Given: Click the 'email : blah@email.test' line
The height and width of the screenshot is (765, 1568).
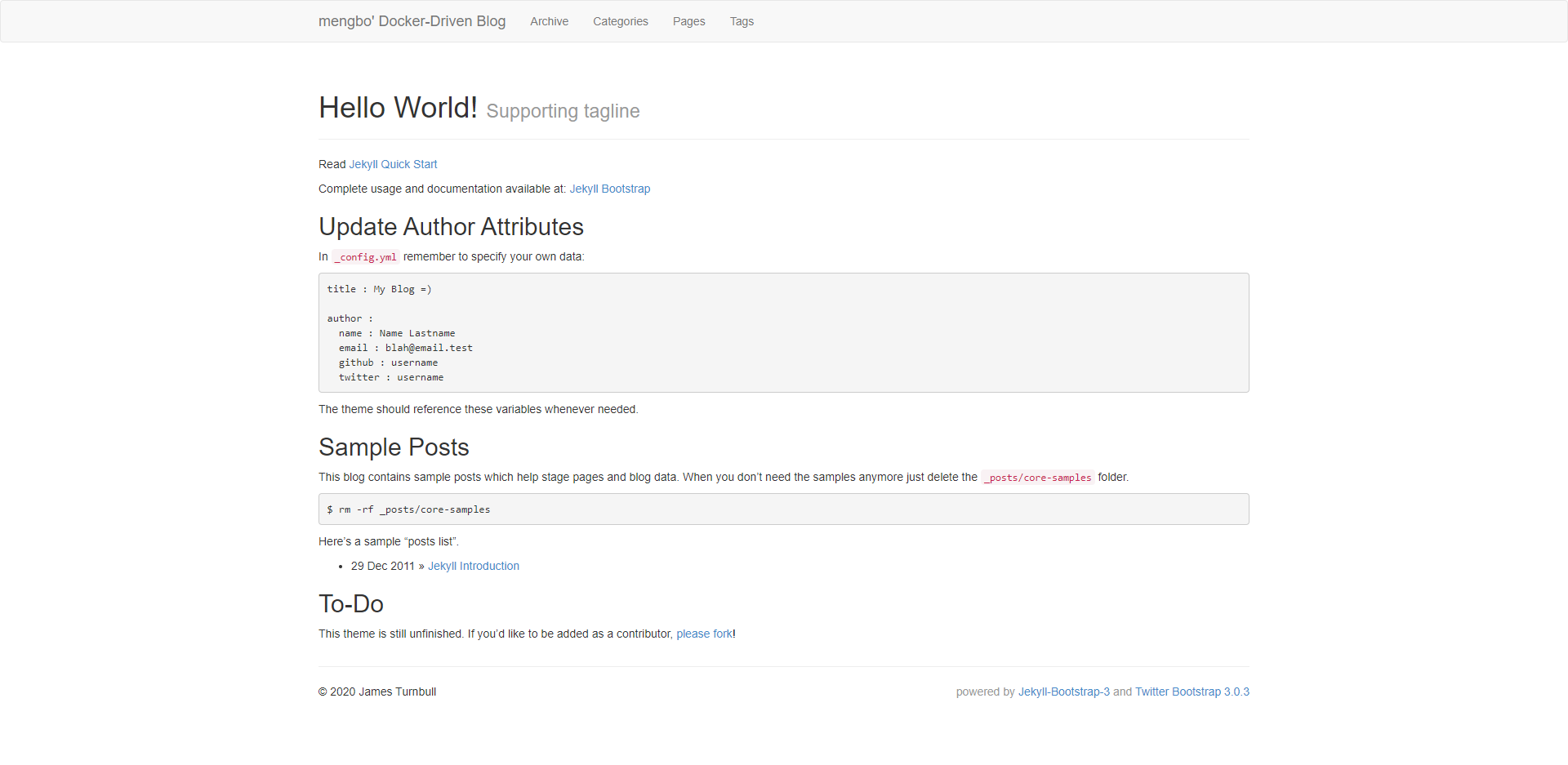Looking at the screenshot, I should (406, 348).
